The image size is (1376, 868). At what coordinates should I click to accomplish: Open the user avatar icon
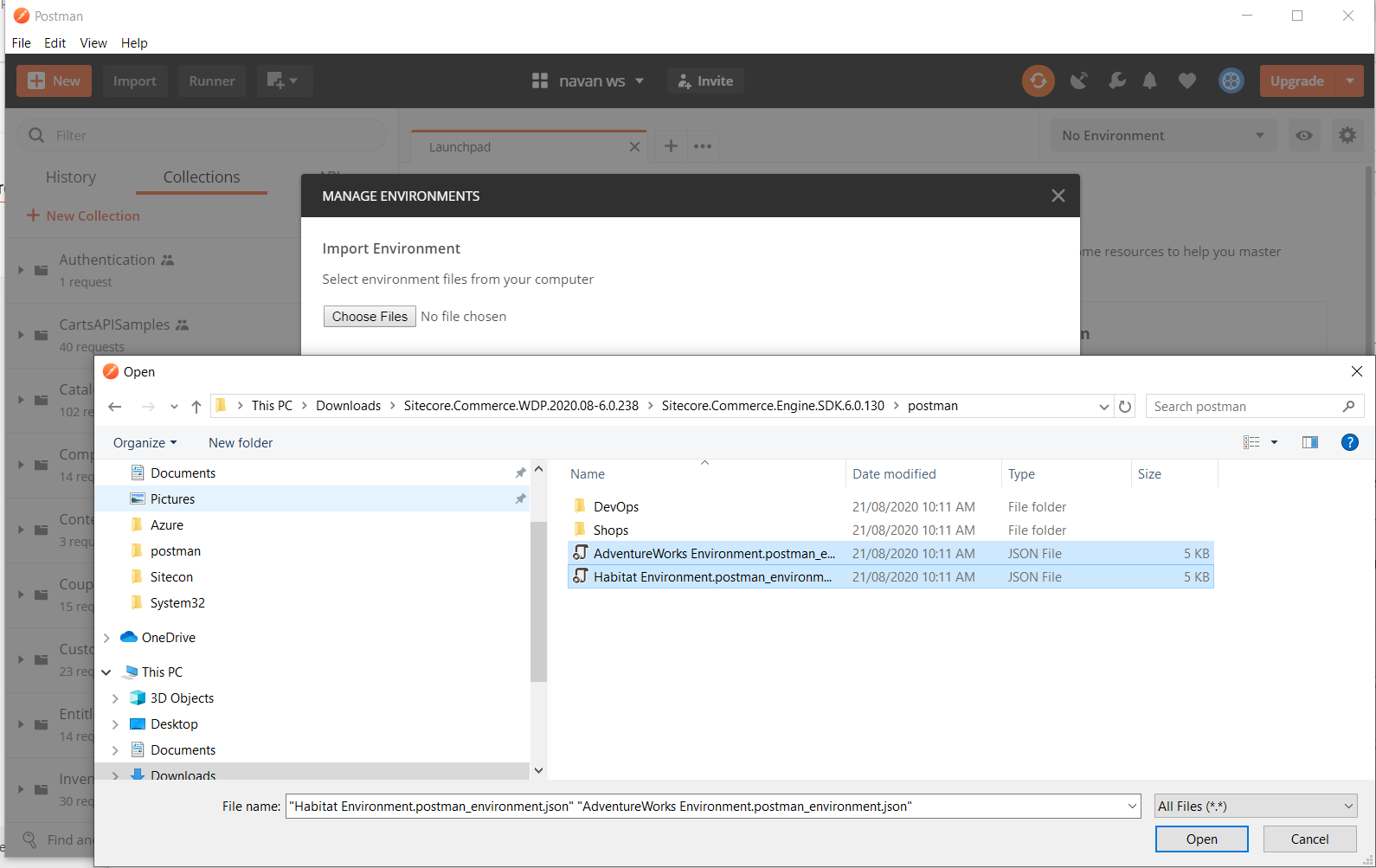pos(1231,80)
